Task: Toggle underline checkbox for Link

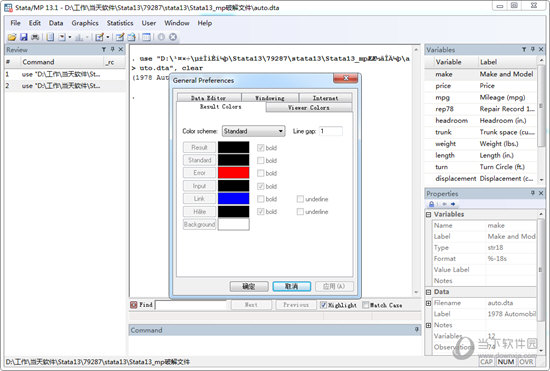Action: [x=300, y=199]
